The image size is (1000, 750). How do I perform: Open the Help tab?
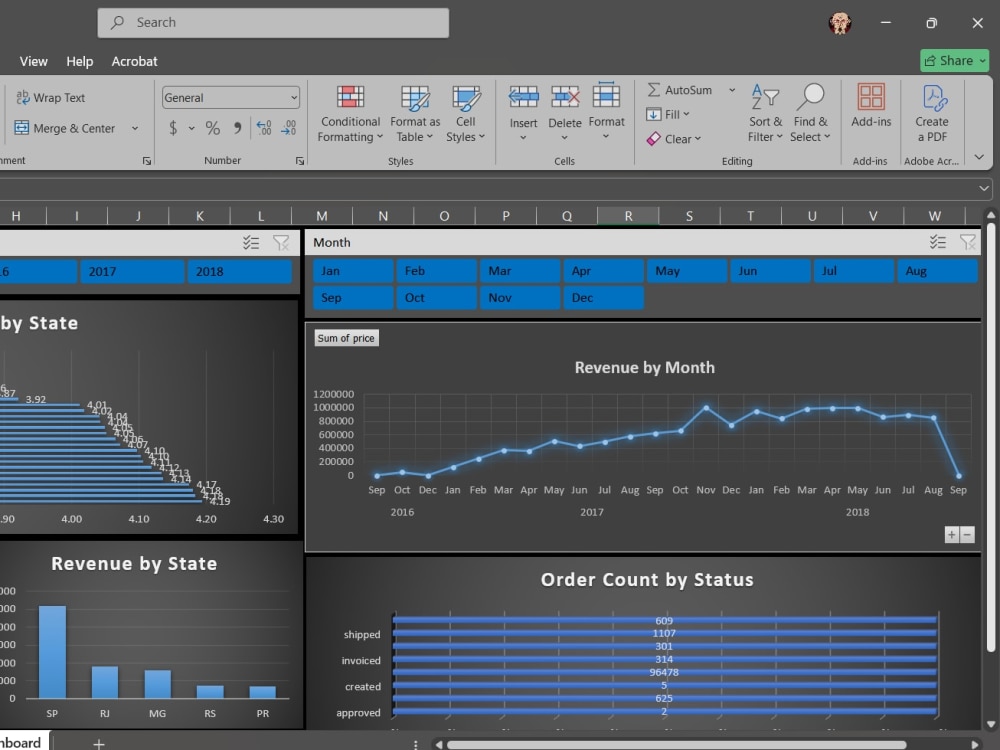coord(80,61)
